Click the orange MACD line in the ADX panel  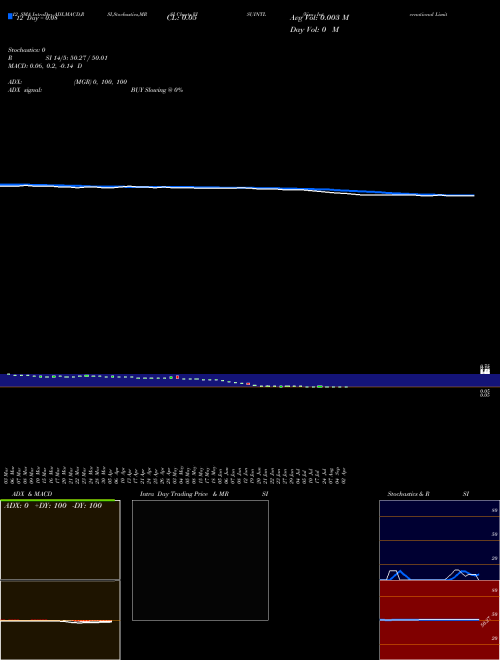(x=60, y=620)
